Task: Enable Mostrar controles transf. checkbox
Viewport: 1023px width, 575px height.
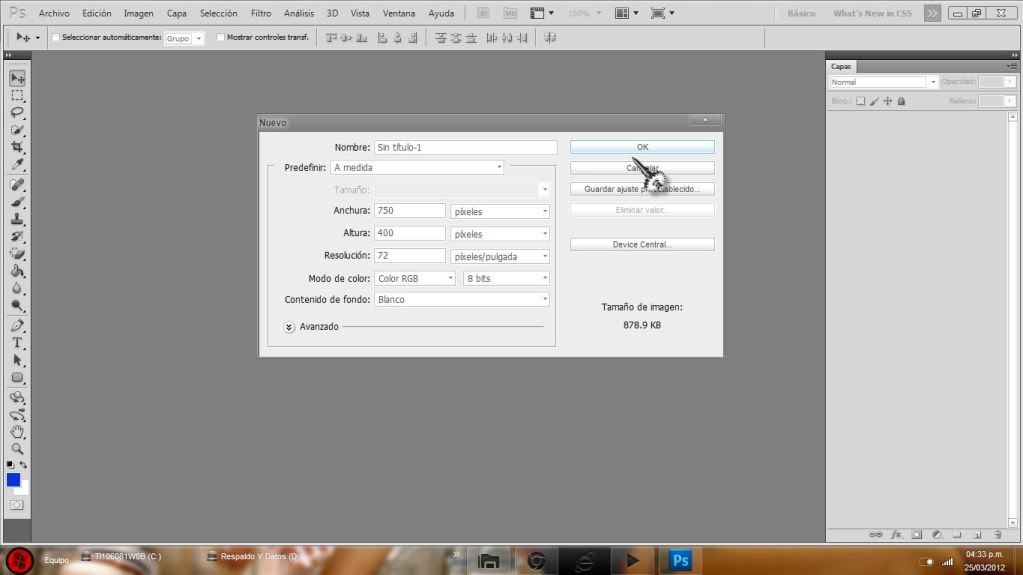Action: (x=221, y=37)
